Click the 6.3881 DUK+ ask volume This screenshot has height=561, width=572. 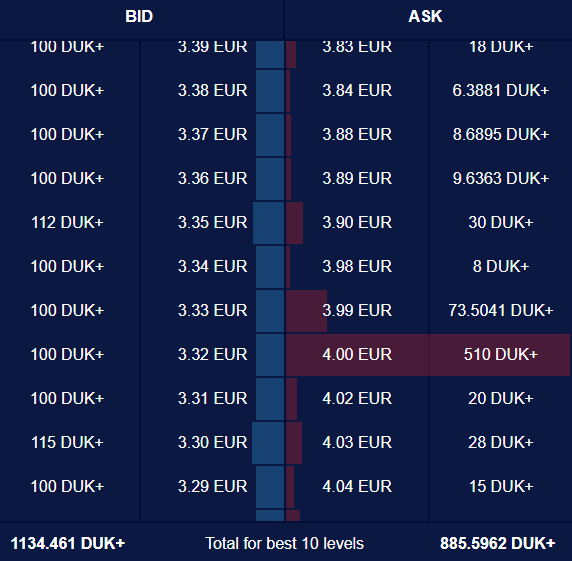[501, 90]
